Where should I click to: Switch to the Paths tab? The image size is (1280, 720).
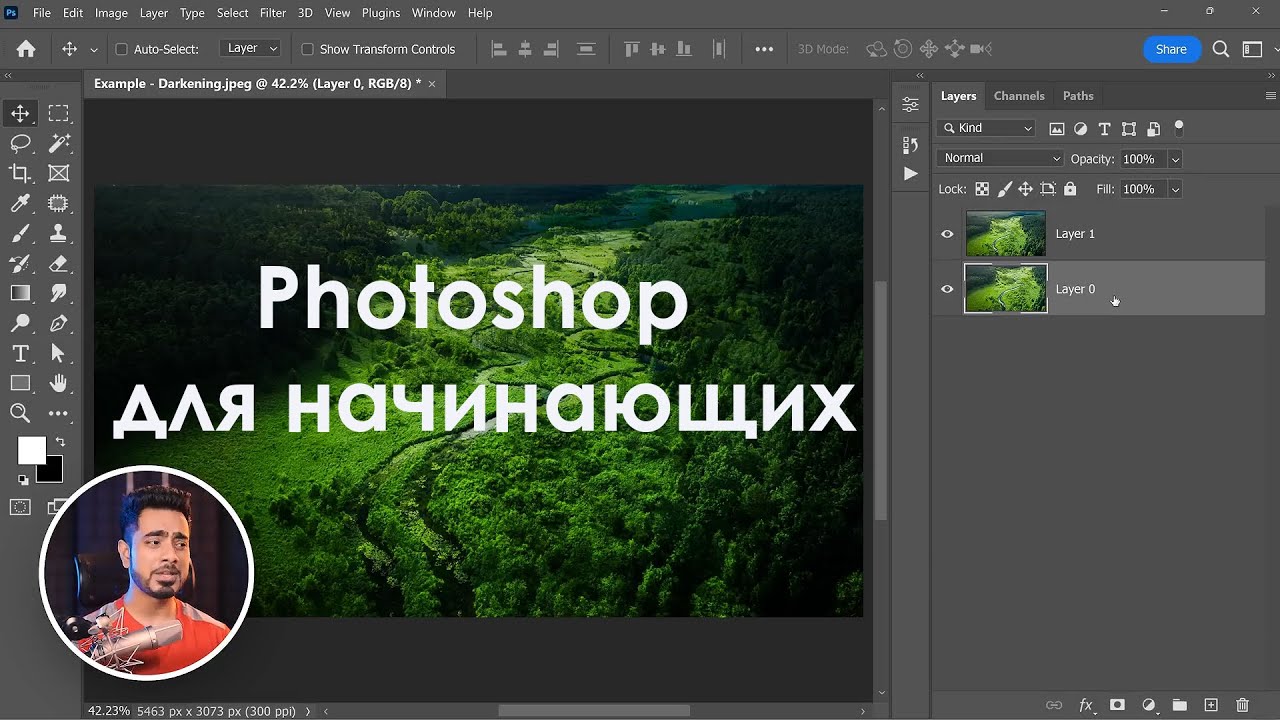(1078, 96)
